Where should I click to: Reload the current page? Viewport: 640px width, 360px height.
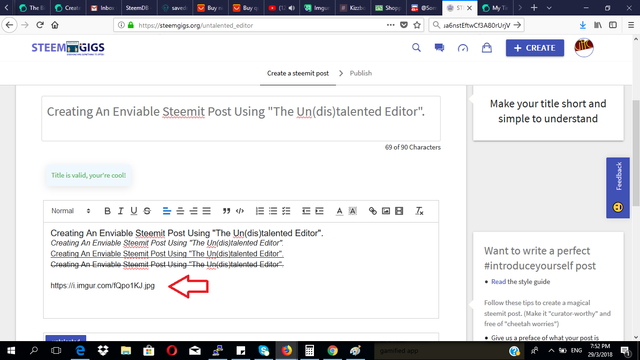point(40,25)
